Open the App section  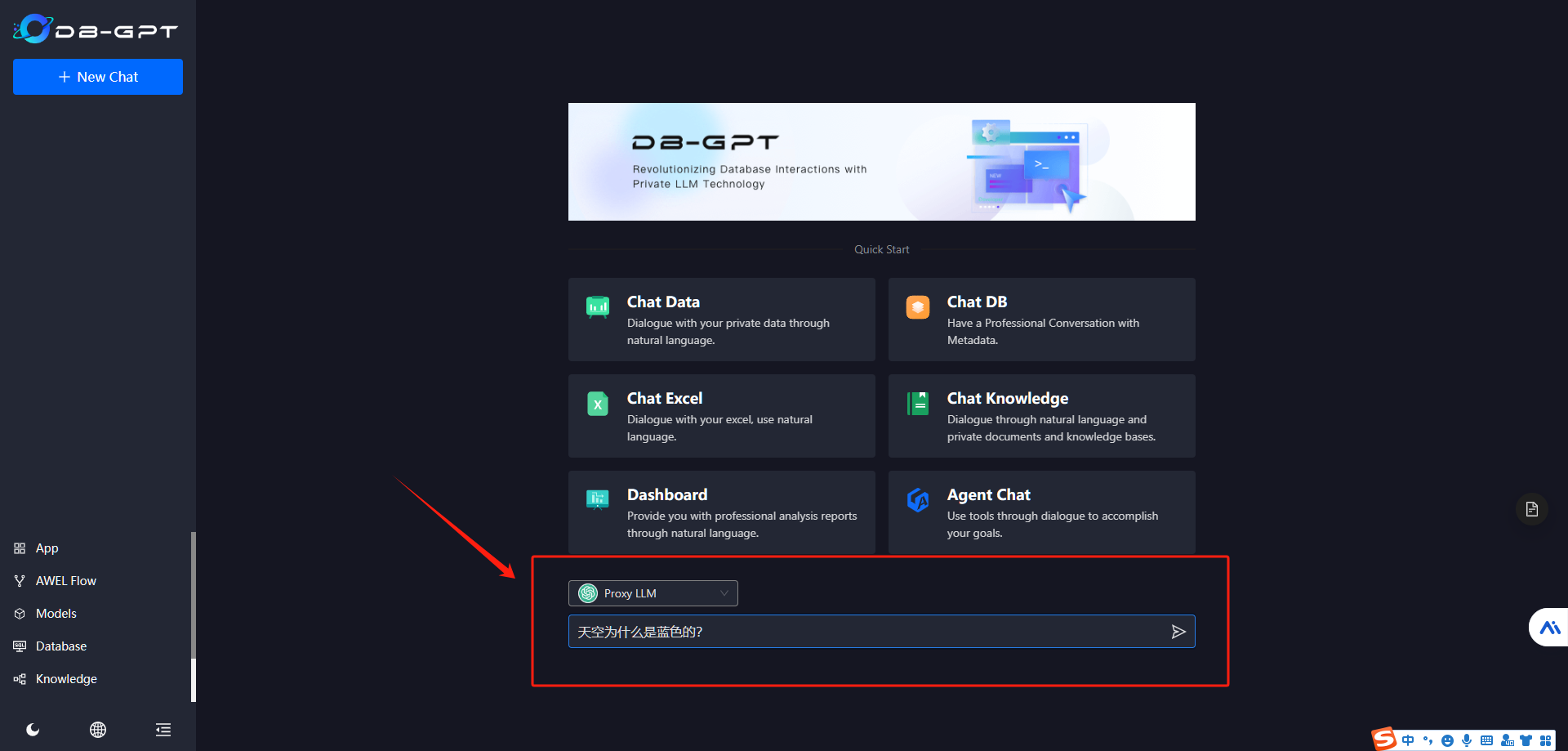[47, 548]
